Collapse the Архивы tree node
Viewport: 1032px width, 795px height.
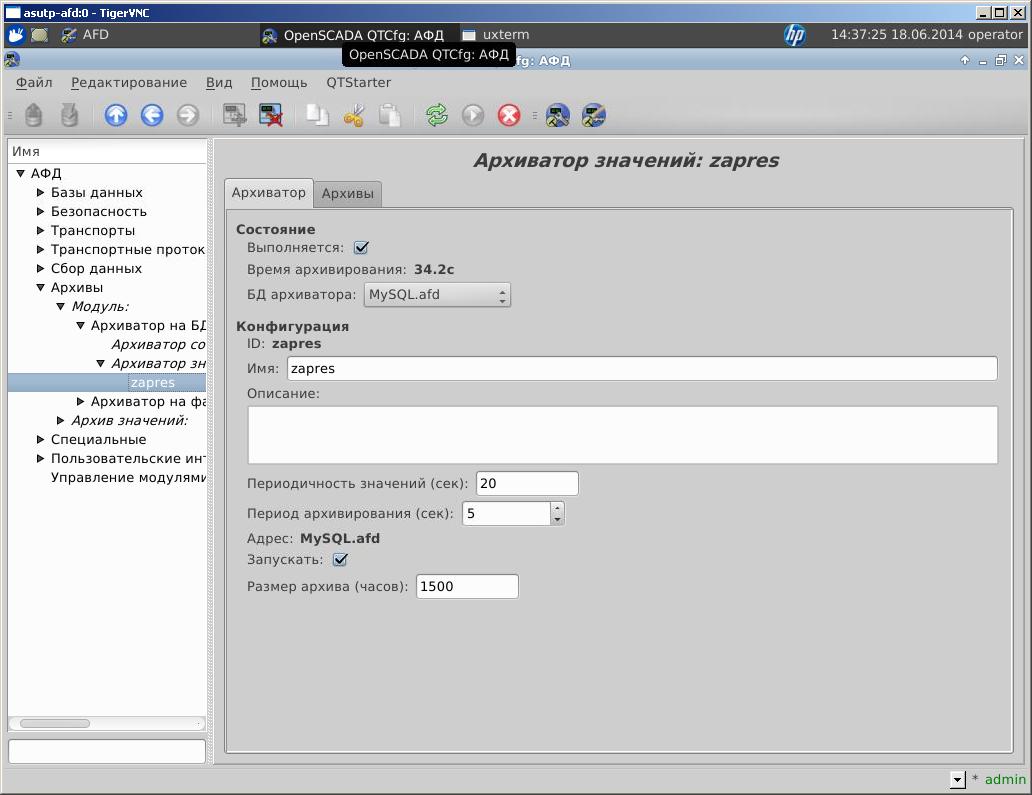(x=41, y=288)
